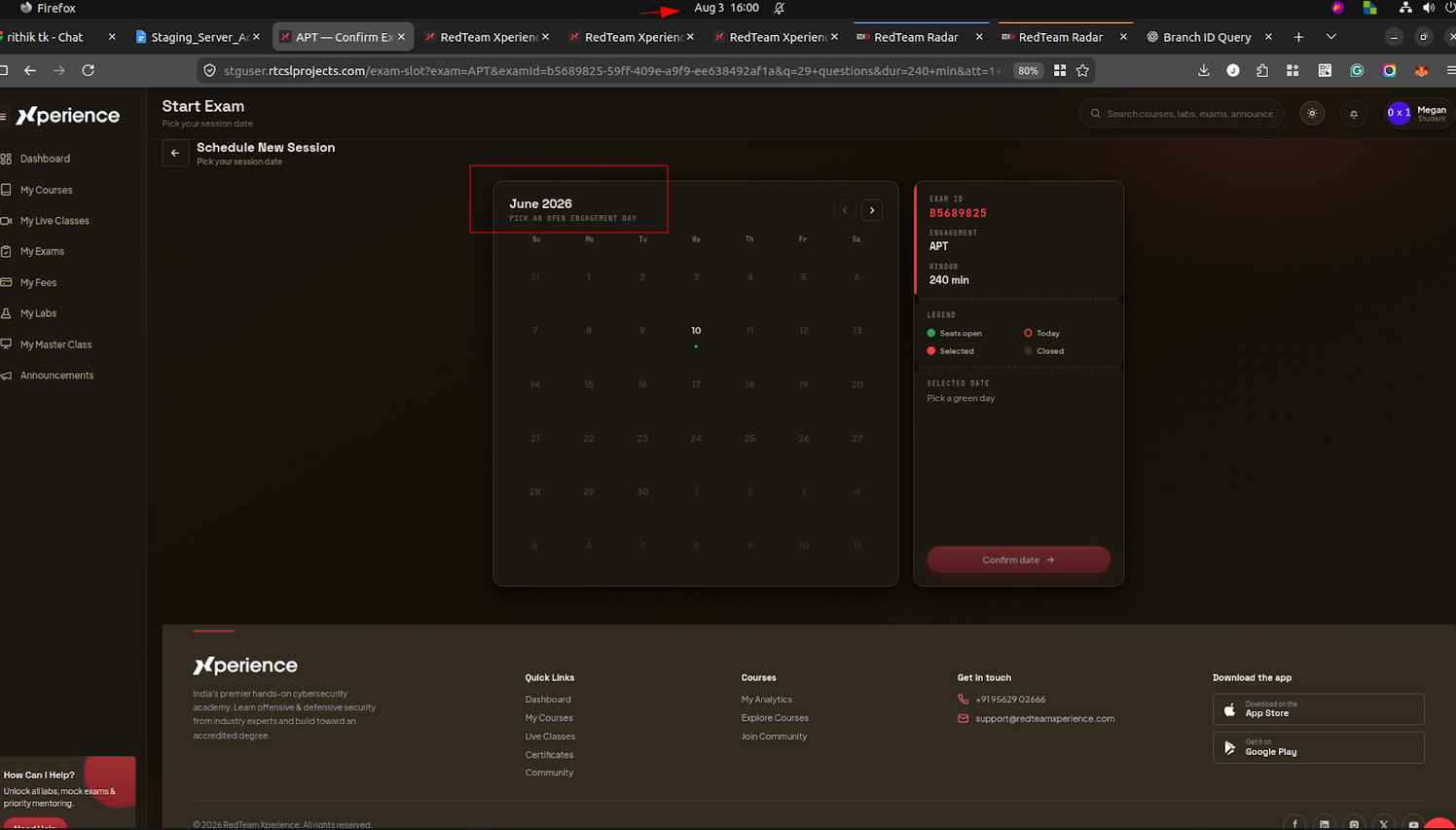Image resolution: width=1456 pixels, height=830 pixels.
Task: Click the J account circle icon in toolbar
Action: click(x=1233, y=70)
